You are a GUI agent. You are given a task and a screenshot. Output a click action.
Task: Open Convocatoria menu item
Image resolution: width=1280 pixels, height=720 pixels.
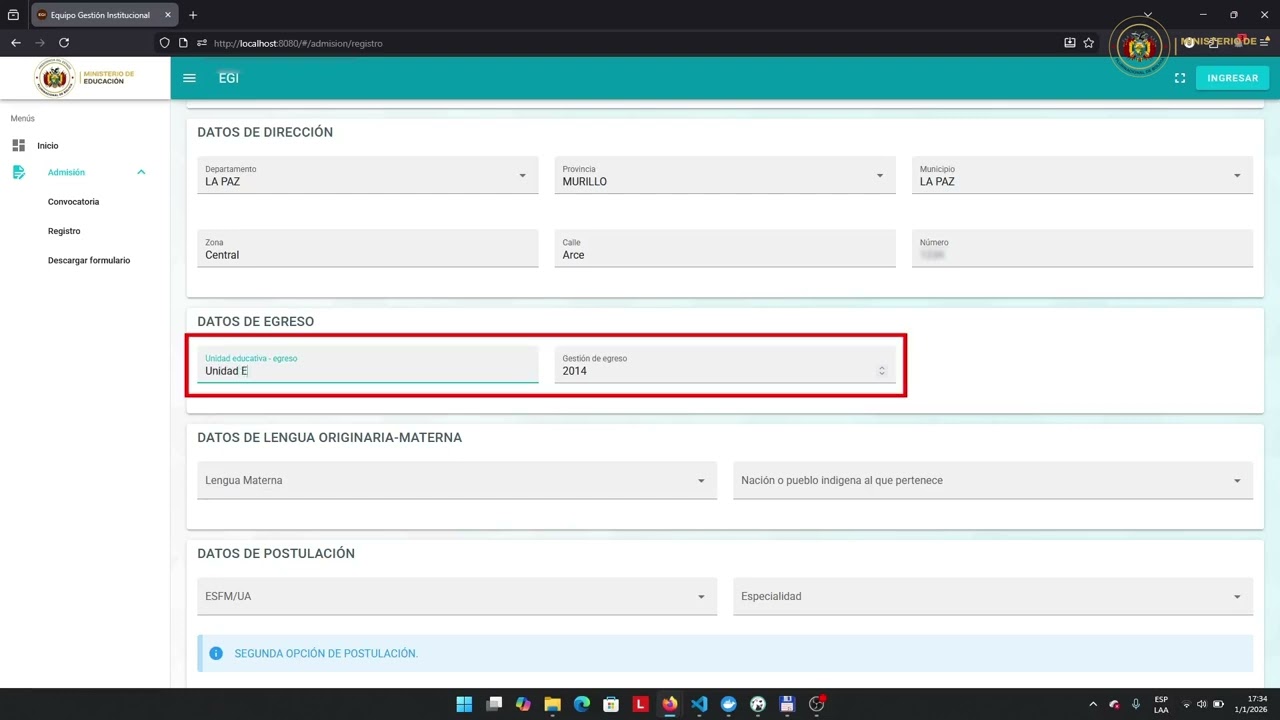pos(74,202)
